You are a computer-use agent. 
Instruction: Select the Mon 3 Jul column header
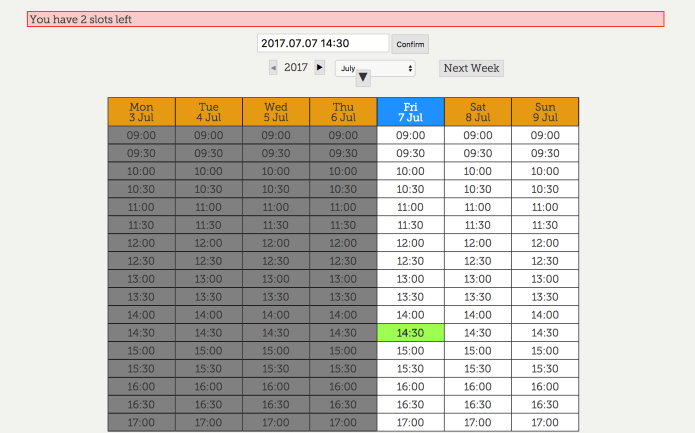(141, 112)
